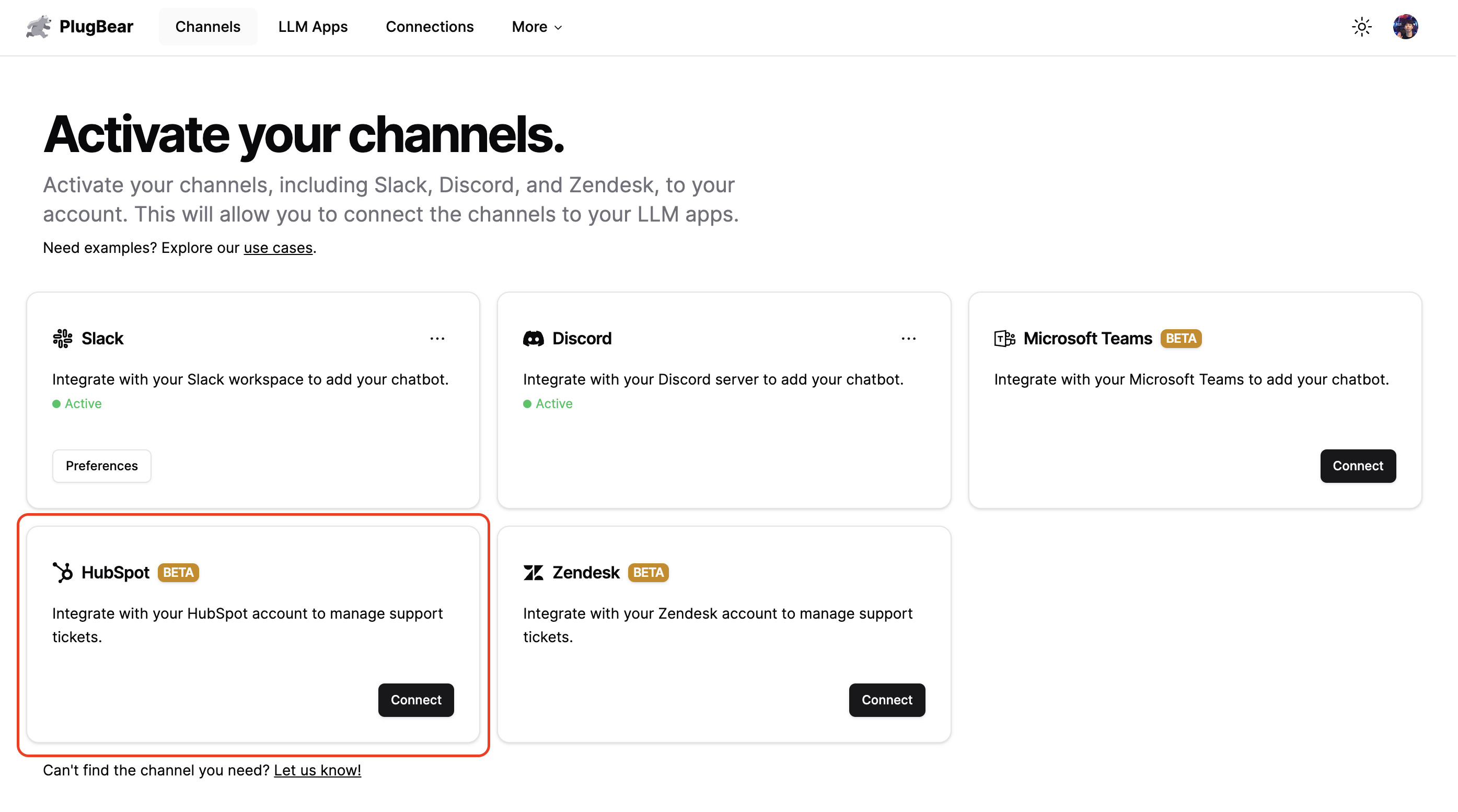Connect the HubSpot channel
This screenshot has width=1458, height=812.
(x=416, y=700)
